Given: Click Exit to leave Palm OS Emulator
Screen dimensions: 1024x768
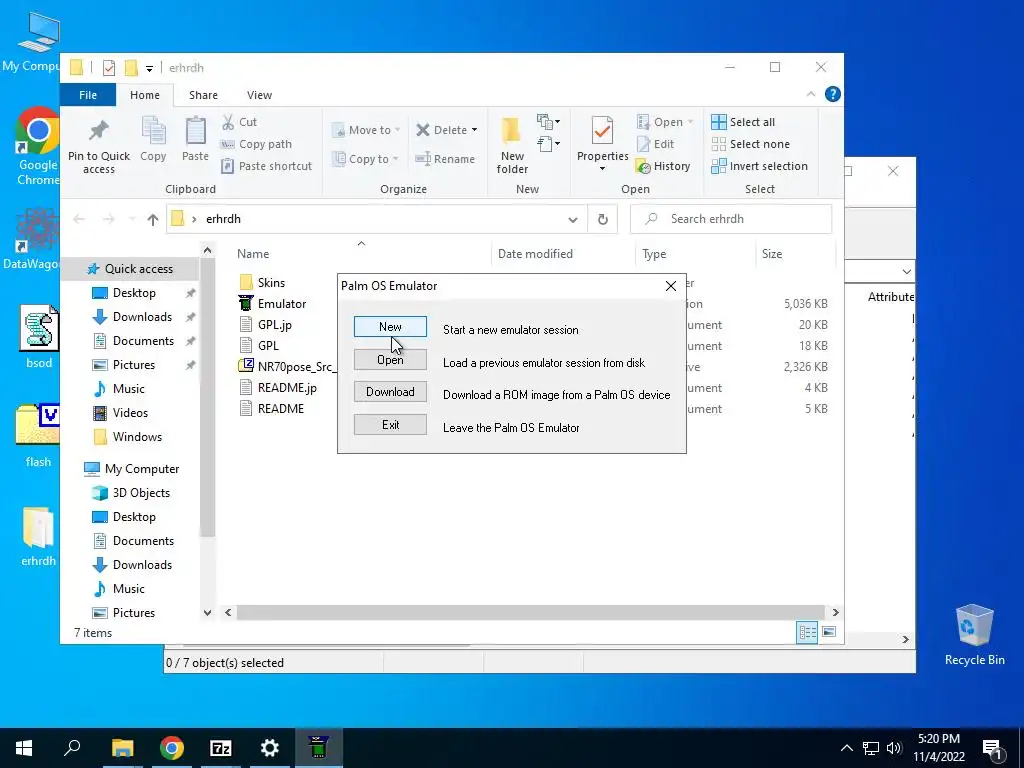Looking at the screenshot, I should 390,424.
